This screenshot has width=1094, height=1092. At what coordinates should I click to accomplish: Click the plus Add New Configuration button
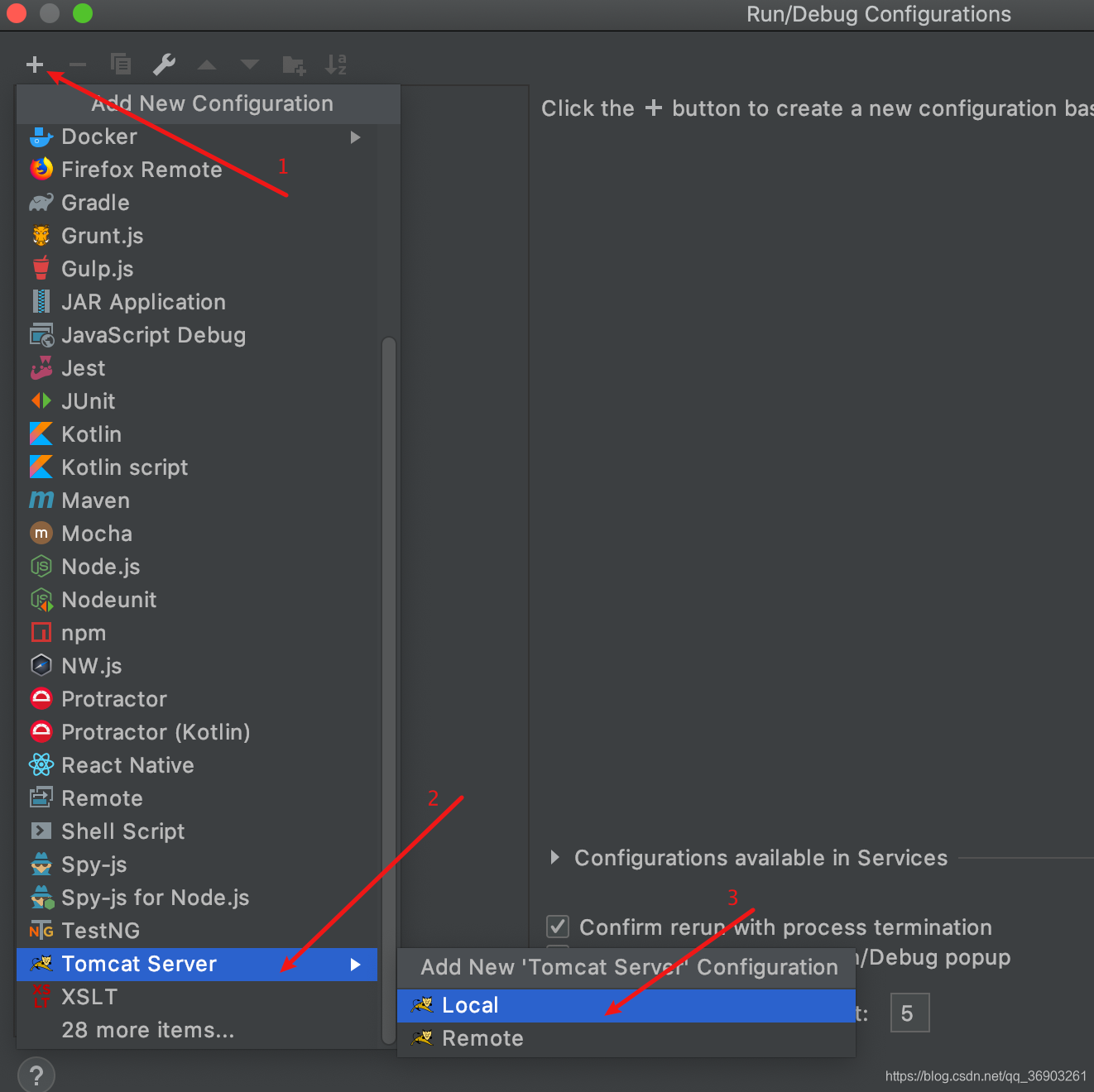tap(35, 65)
